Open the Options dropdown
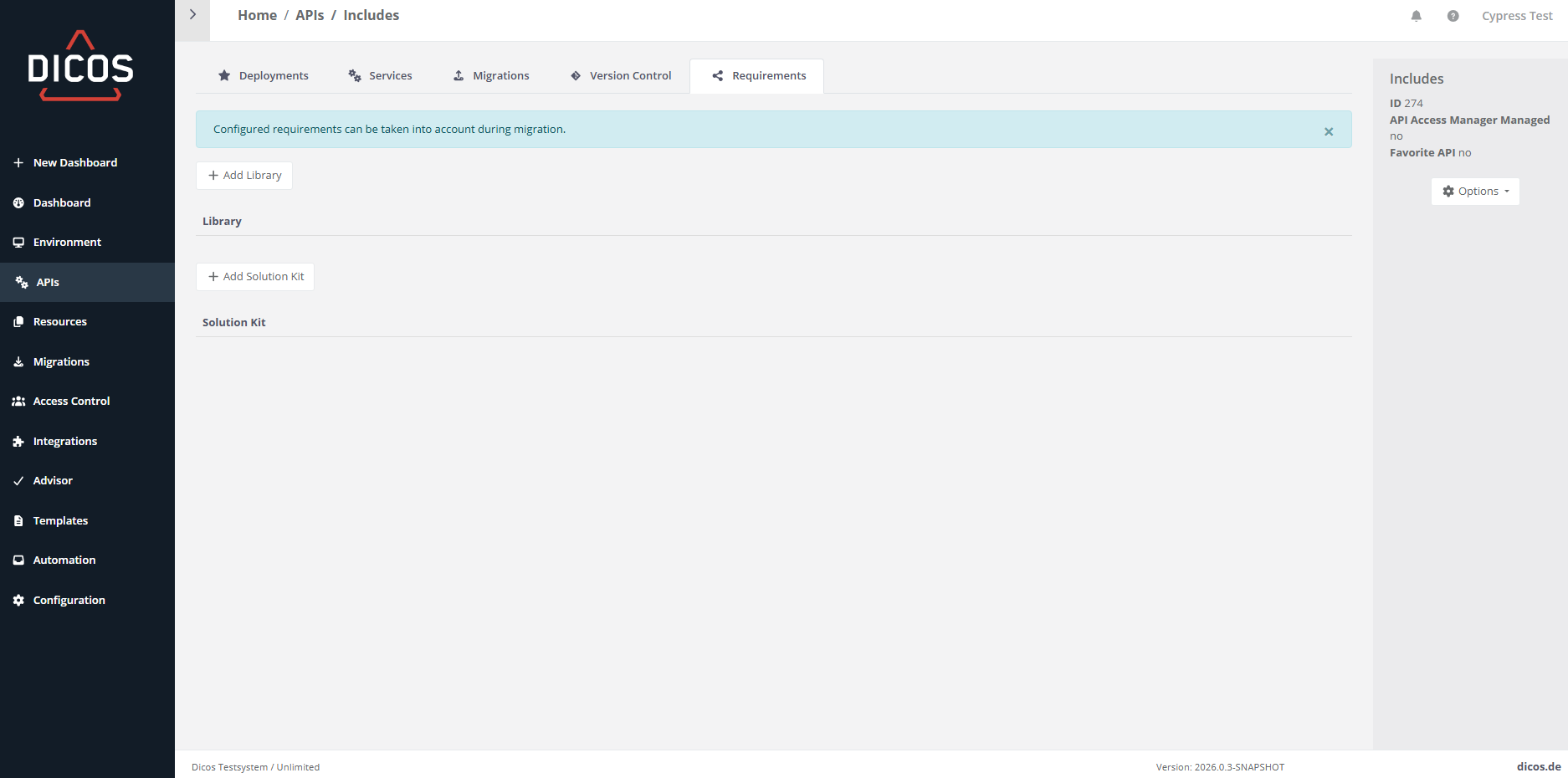The image size is (1568, 778). point(1475,192)
